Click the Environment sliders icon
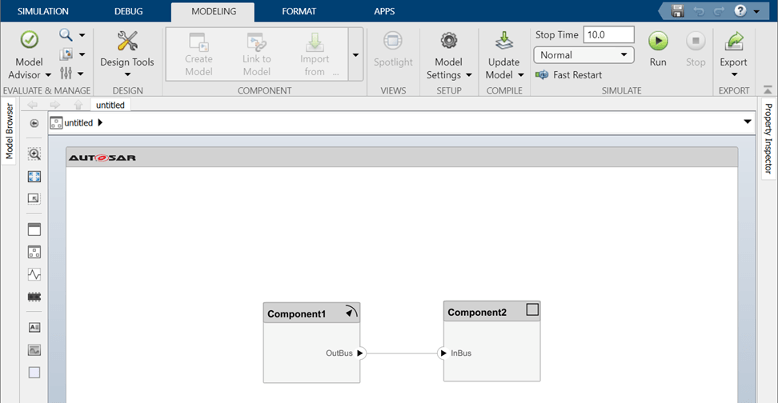The image size is (778, 403). click(x=66, y=73)
